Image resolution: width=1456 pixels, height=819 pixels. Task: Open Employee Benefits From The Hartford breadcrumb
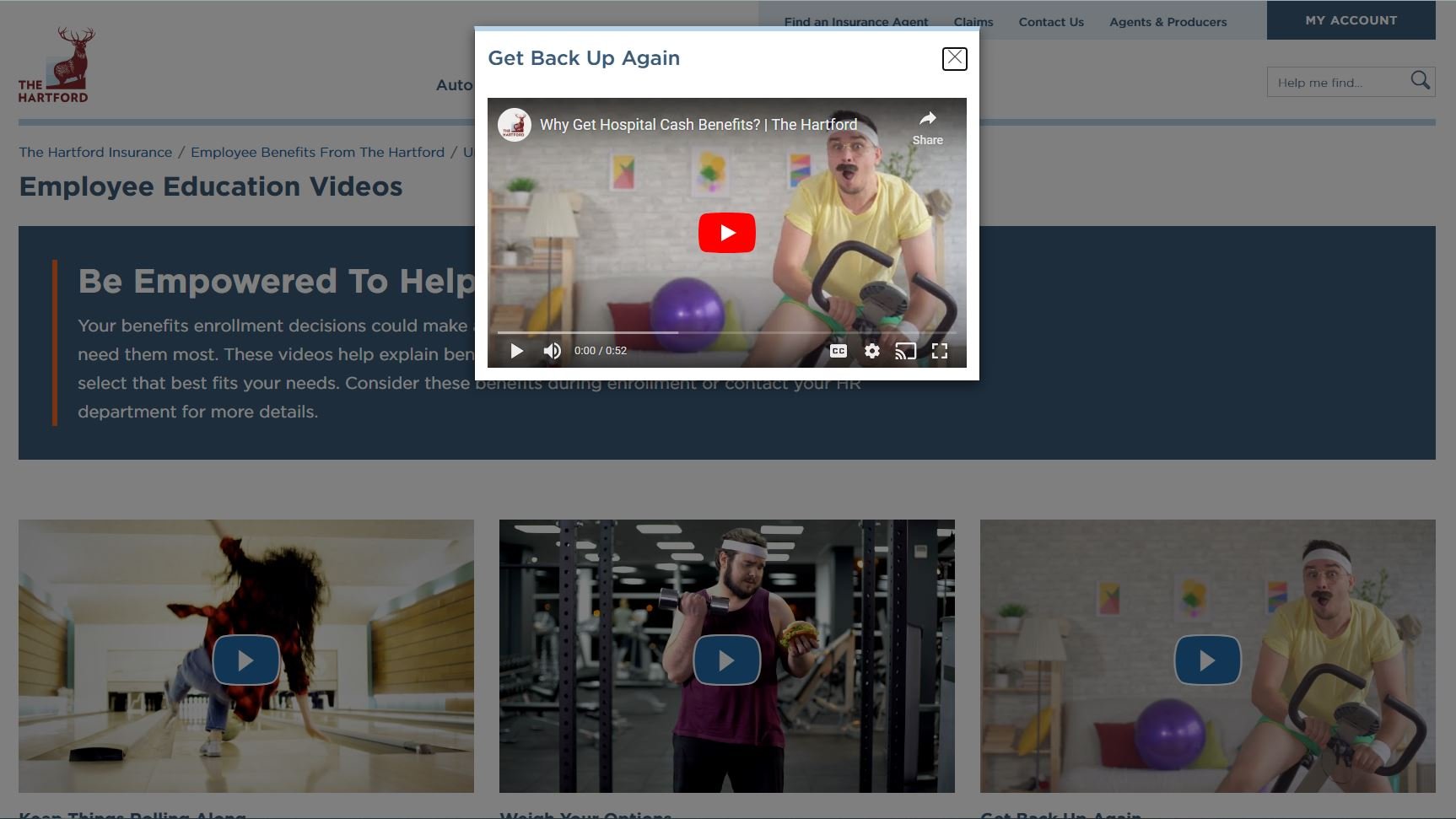(317, 152)
